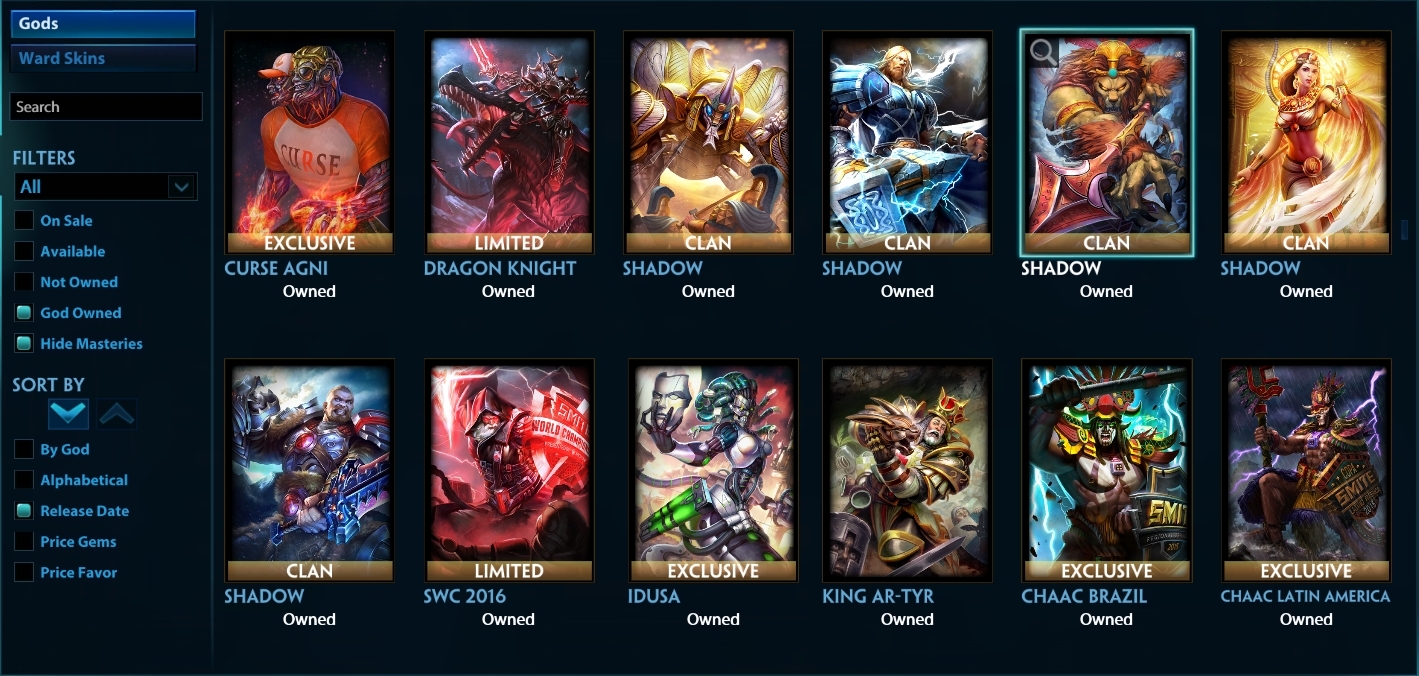Open the Curse Agni skin card
Image resolution: width=1419 pixels, height=676 pixels.
click(309, 142)
